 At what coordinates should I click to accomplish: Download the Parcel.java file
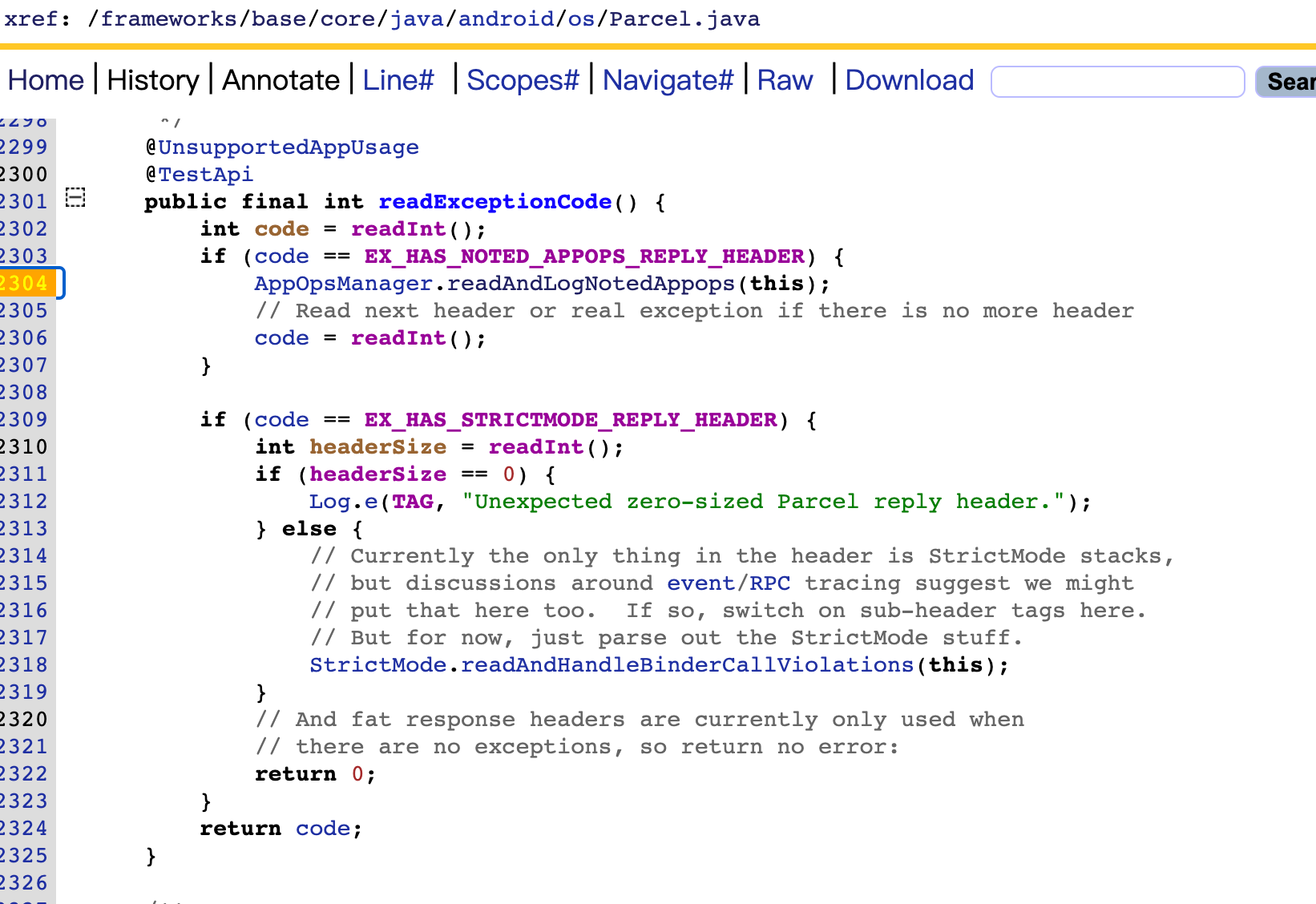click(910, 79)
